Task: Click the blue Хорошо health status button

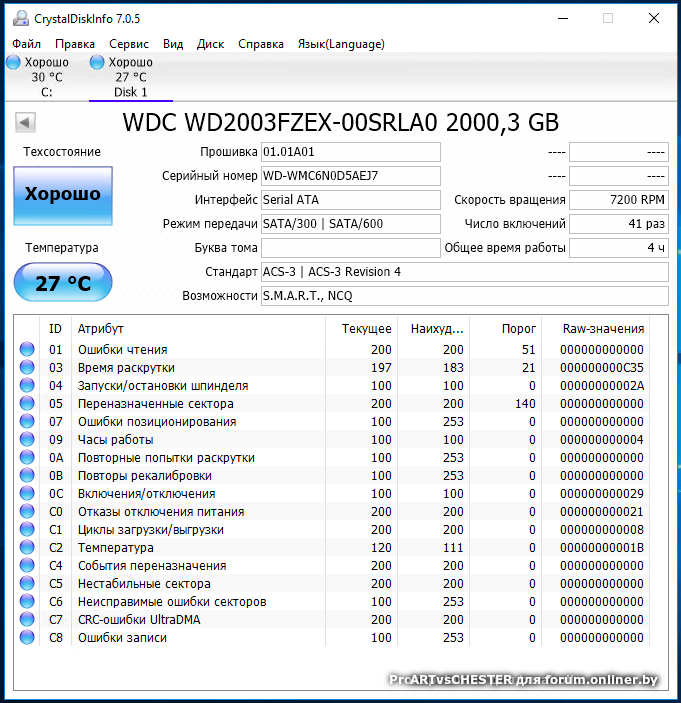Action: point(63,194)
